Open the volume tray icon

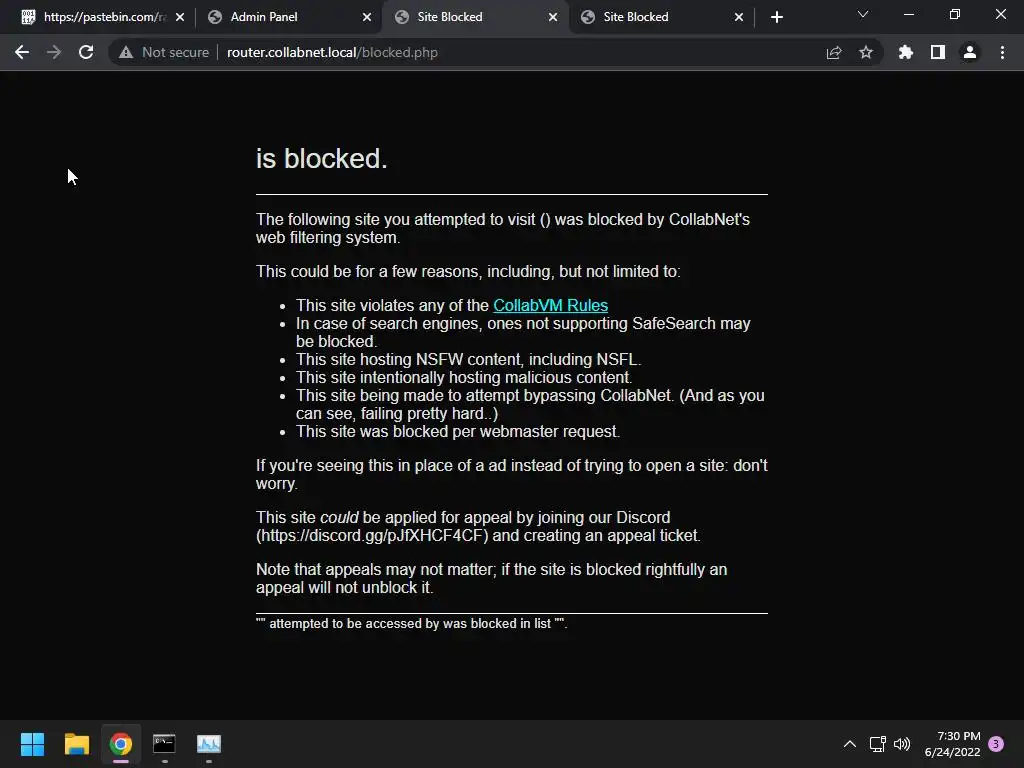902,744
